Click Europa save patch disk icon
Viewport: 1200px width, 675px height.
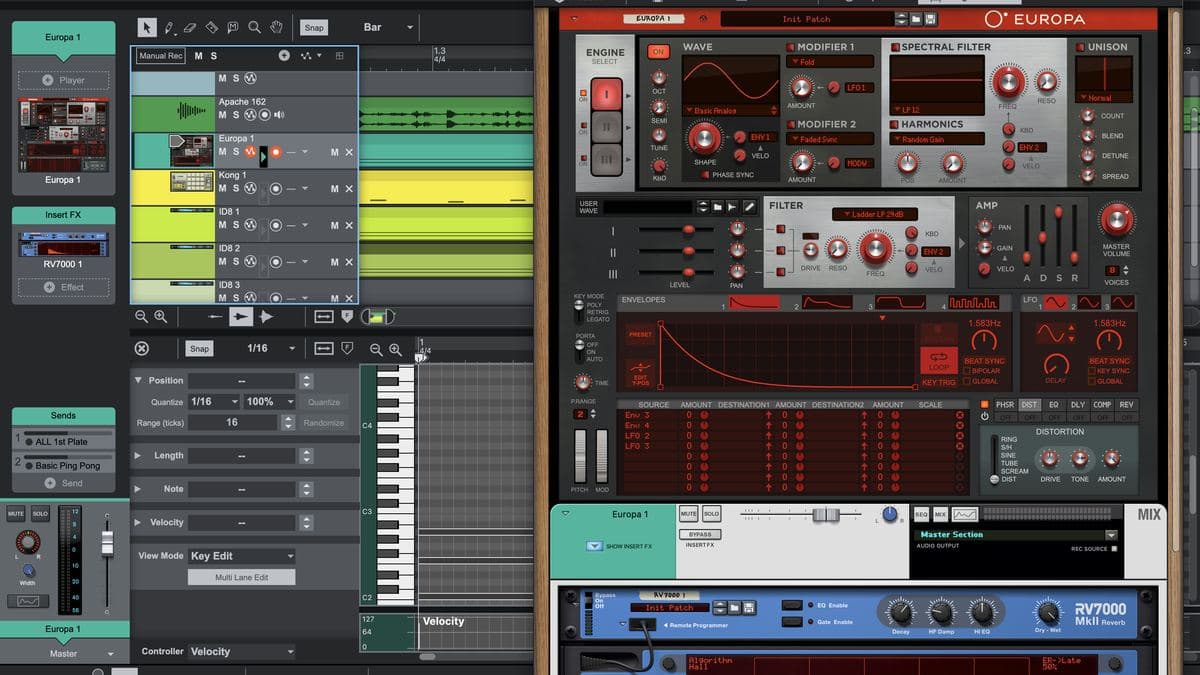tap(930, 19)
